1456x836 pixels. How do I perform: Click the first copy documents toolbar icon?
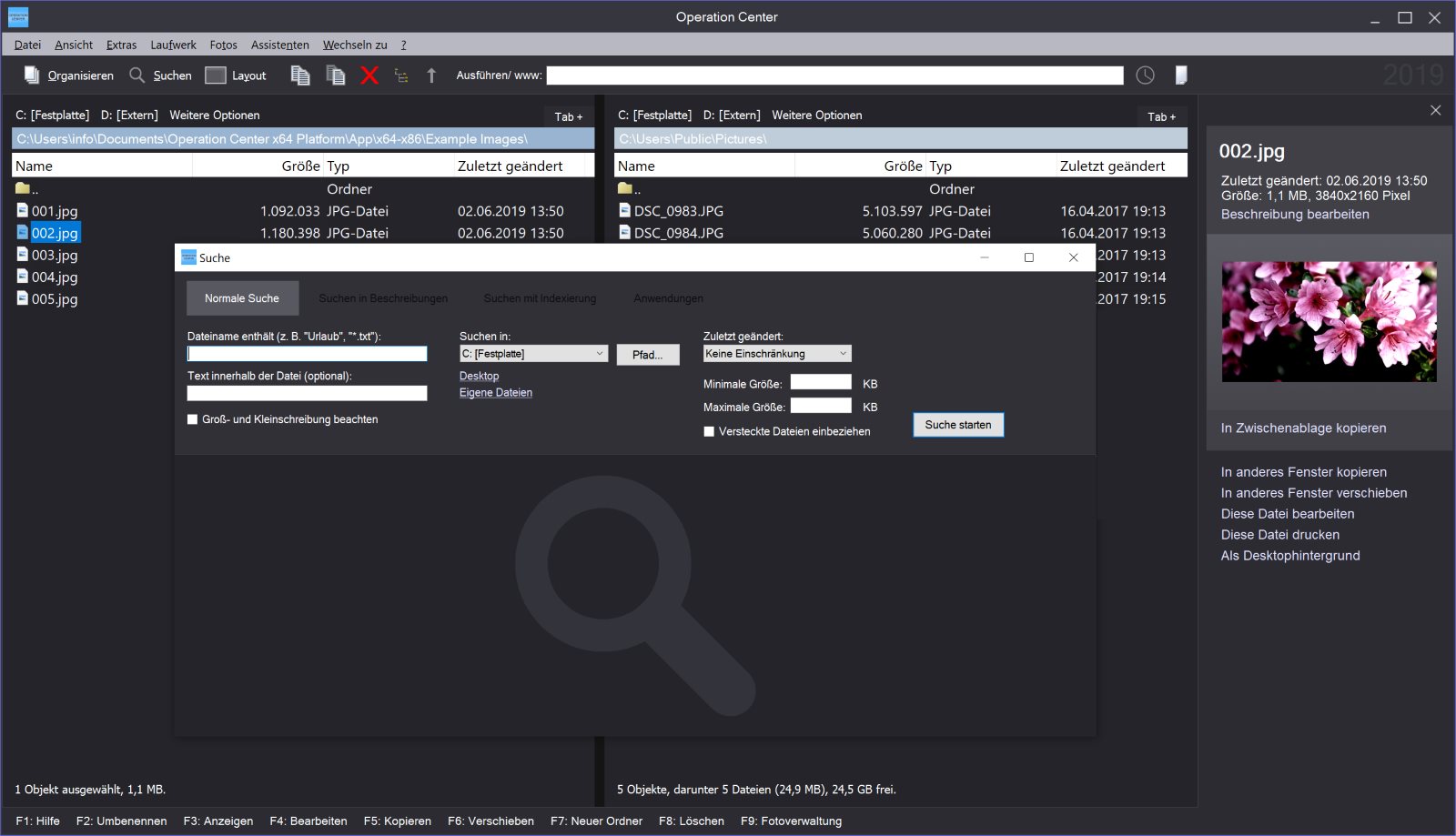(300, 76)
